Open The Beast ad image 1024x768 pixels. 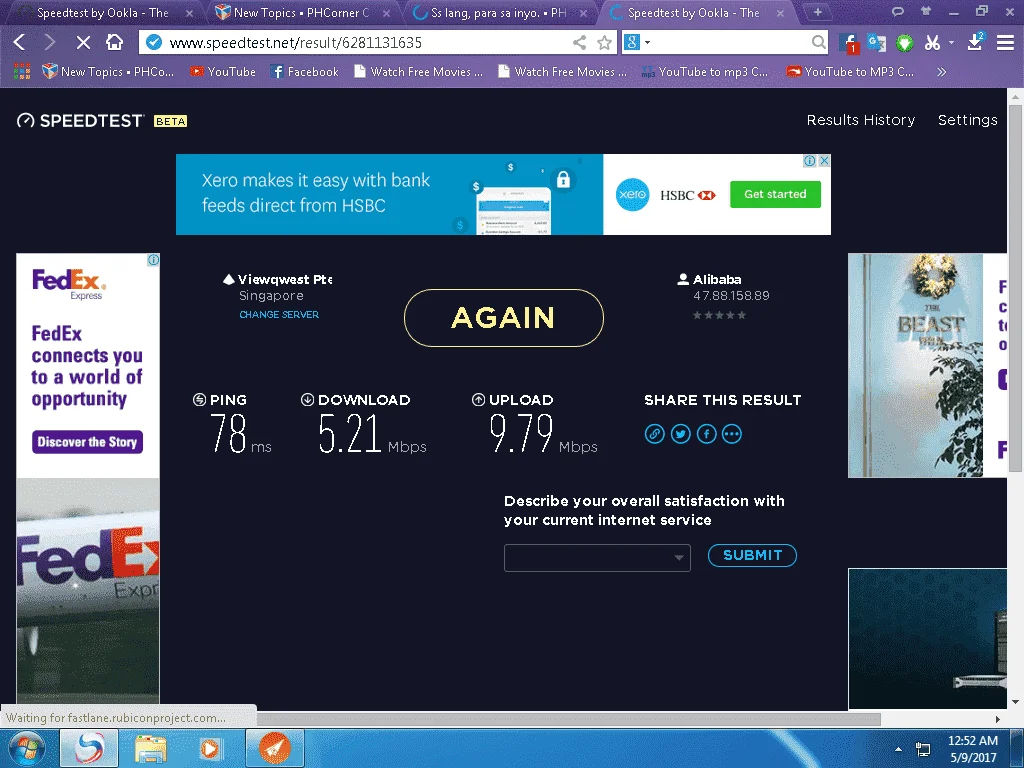pyautogui.click(x=915, y=366)
